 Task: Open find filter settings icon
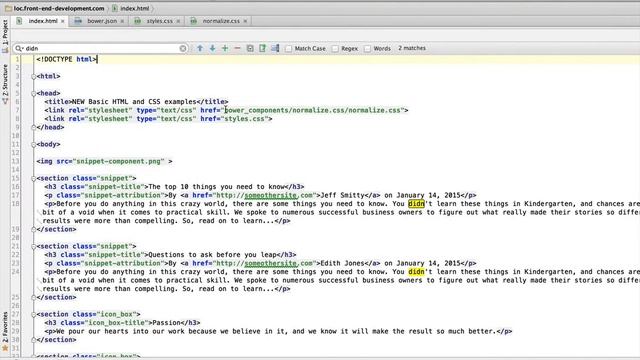(x=275, y=48)
